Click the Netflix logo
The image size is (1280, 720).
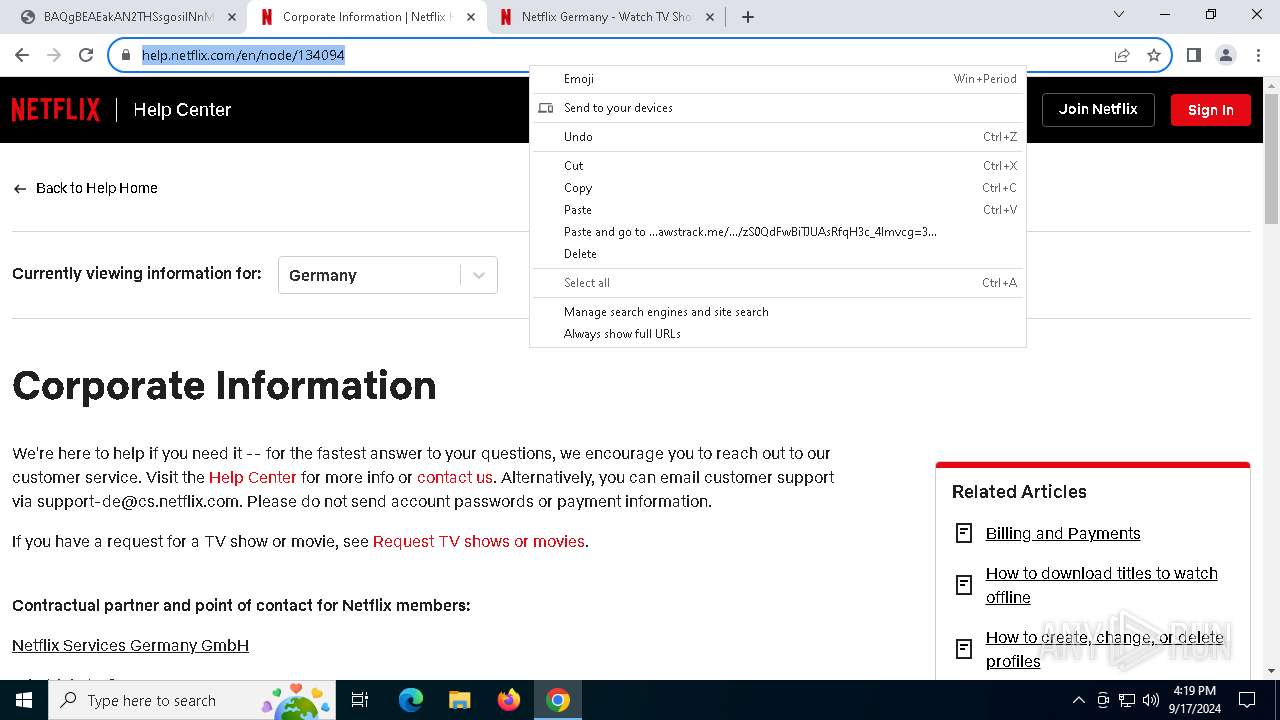pyautogui.click(x=56, y=109)
